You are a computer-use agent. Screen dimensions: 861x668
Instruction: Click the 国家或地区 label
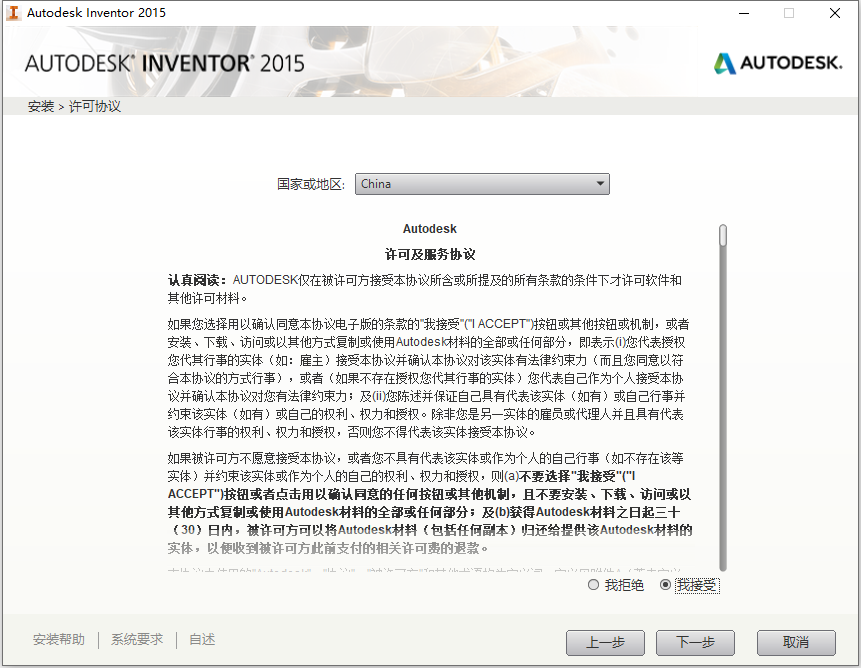point(311,184)
